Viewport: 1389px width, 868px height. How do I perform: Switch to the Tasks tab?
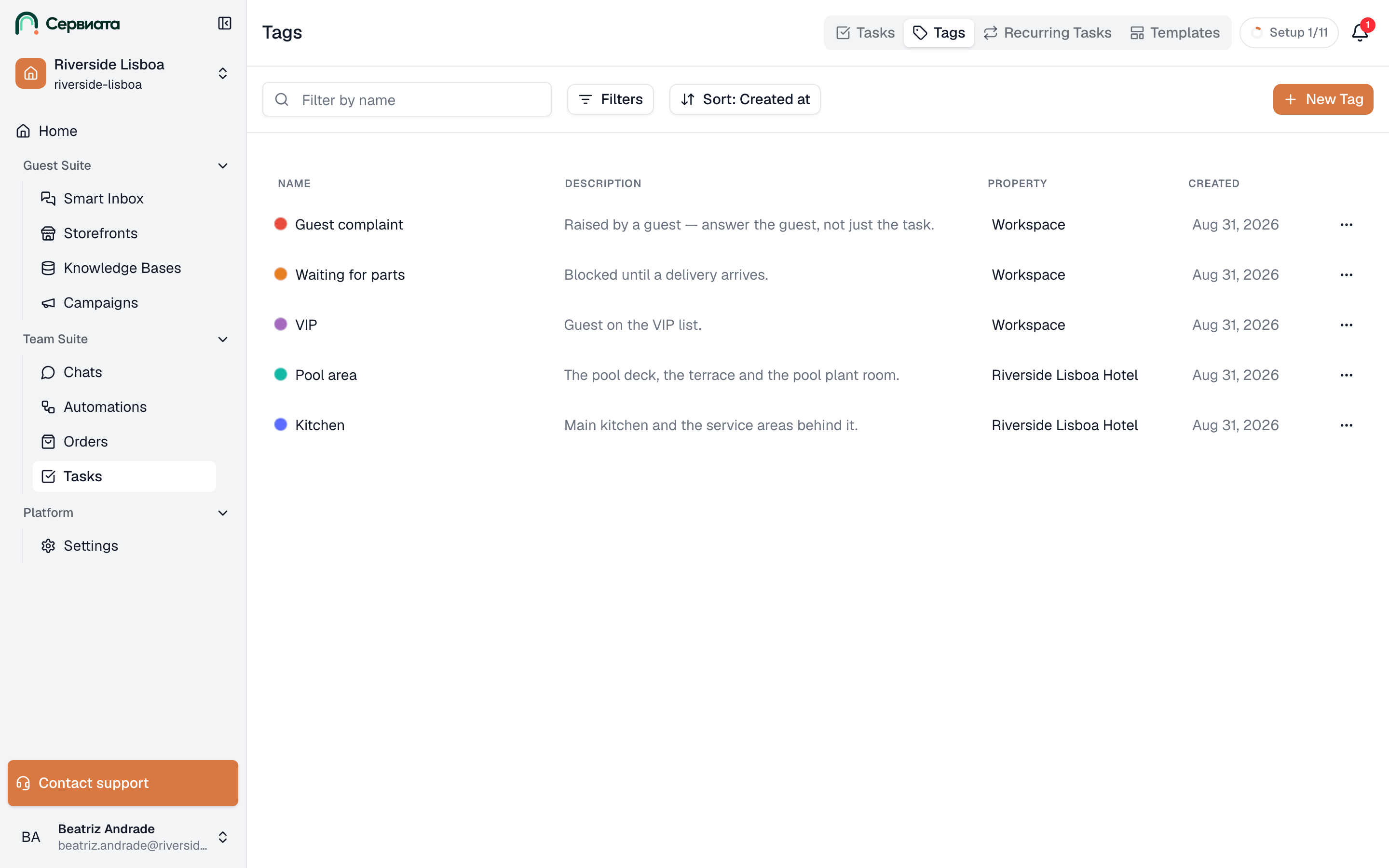(865, 33)
